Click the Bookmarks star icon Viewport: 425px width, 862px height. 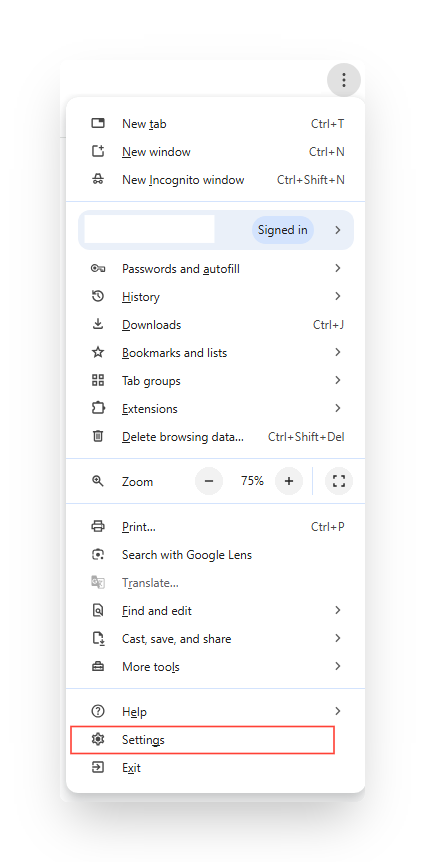click(x=98, y=352)
